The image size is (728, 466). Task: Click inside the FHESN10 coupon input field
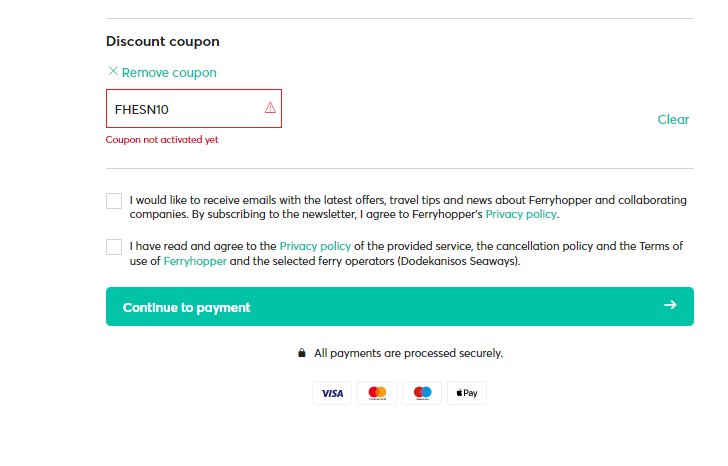[x=194, y=109]
